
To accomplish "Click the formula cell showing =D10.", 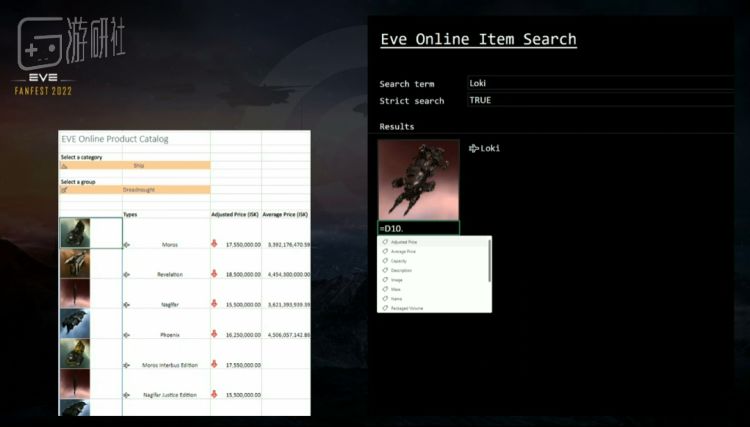I will pyautogui.click(x=419, y=229).
